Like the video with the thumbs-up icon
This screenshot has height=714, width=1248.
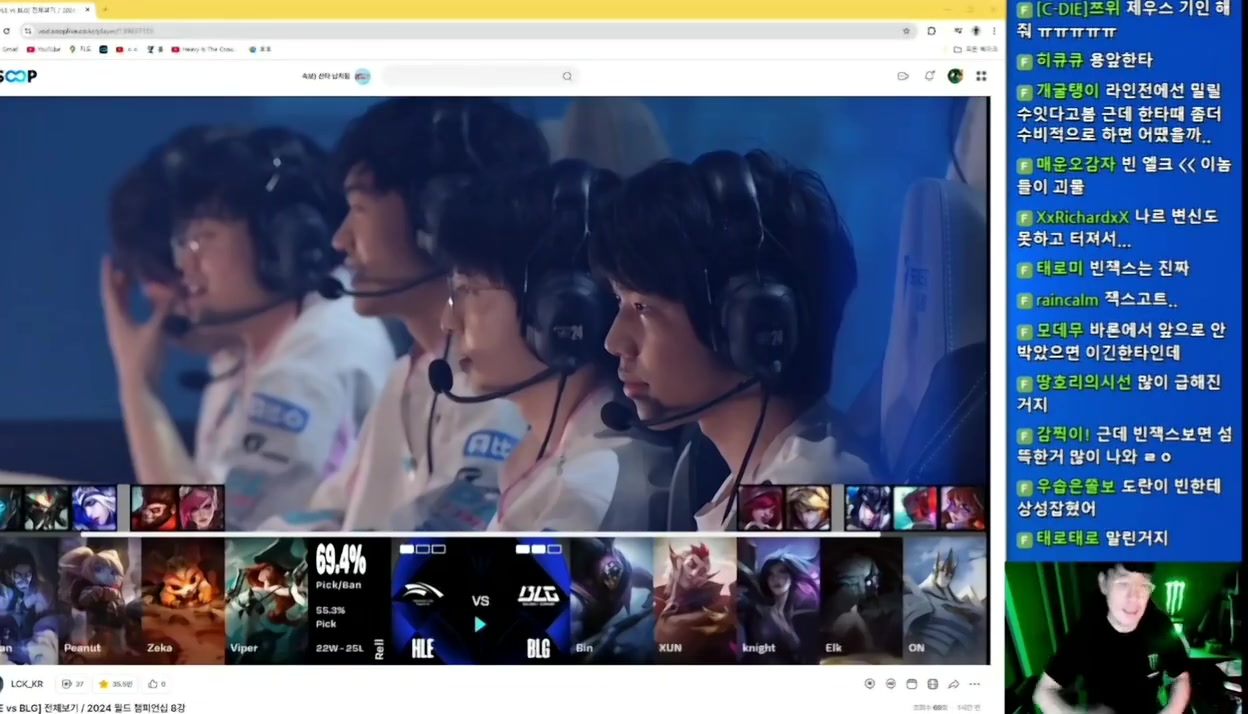click(153, 684)
